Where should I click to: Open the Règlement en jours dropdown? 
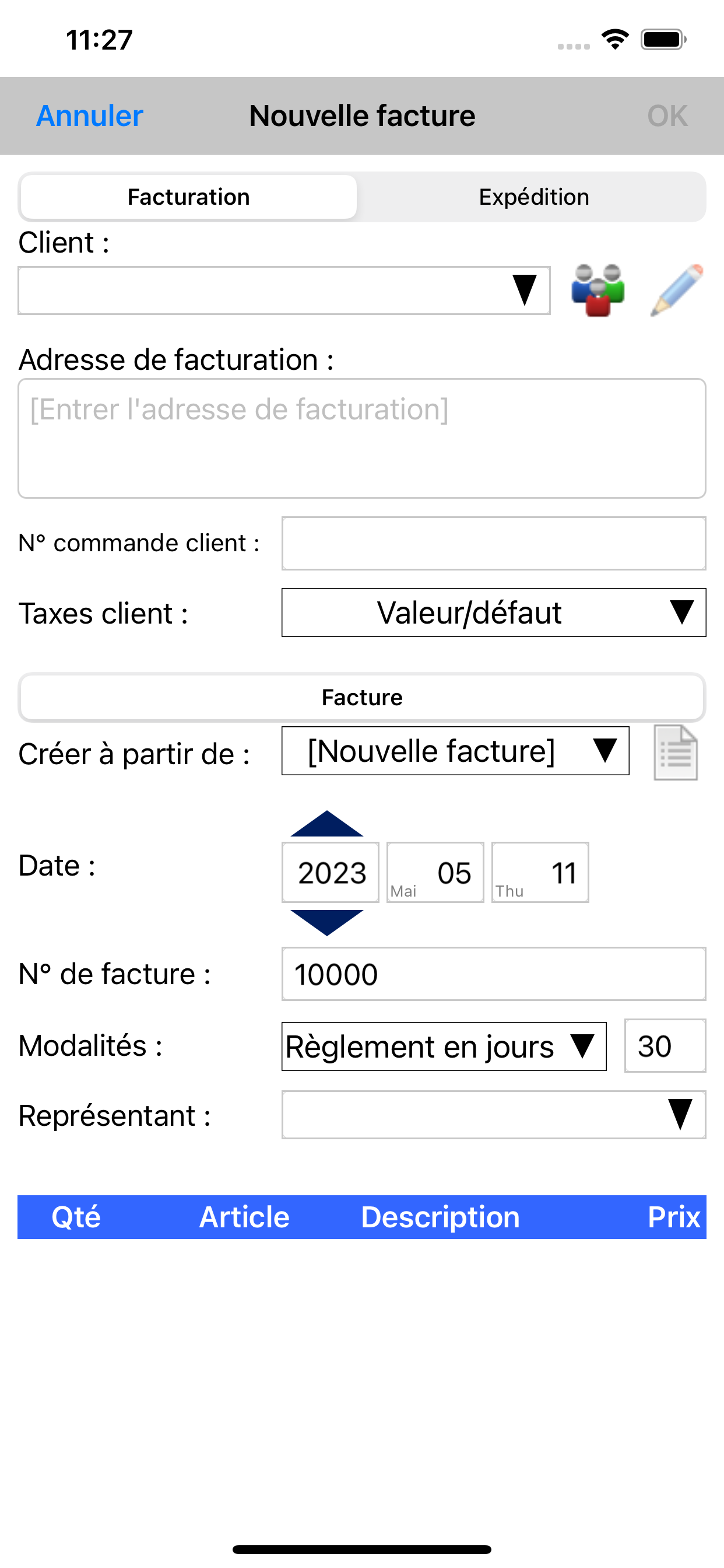click(444, 1046)
